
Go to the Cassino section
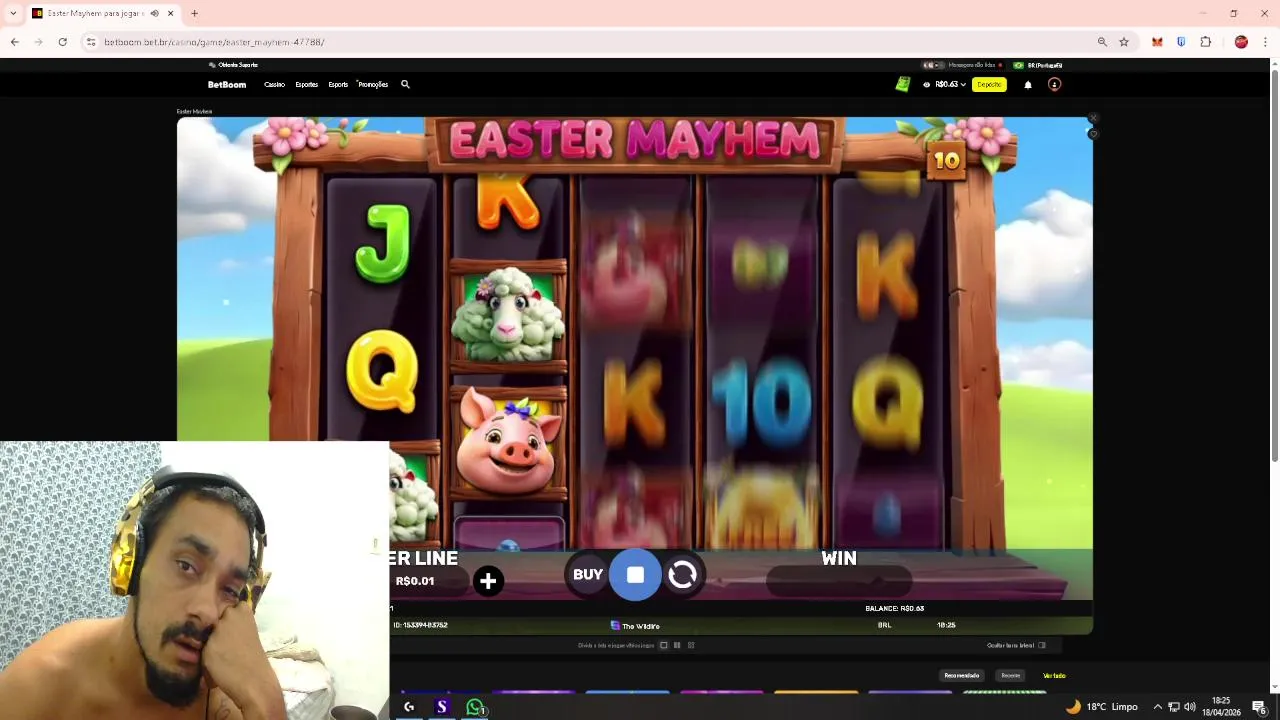point(274,84)
